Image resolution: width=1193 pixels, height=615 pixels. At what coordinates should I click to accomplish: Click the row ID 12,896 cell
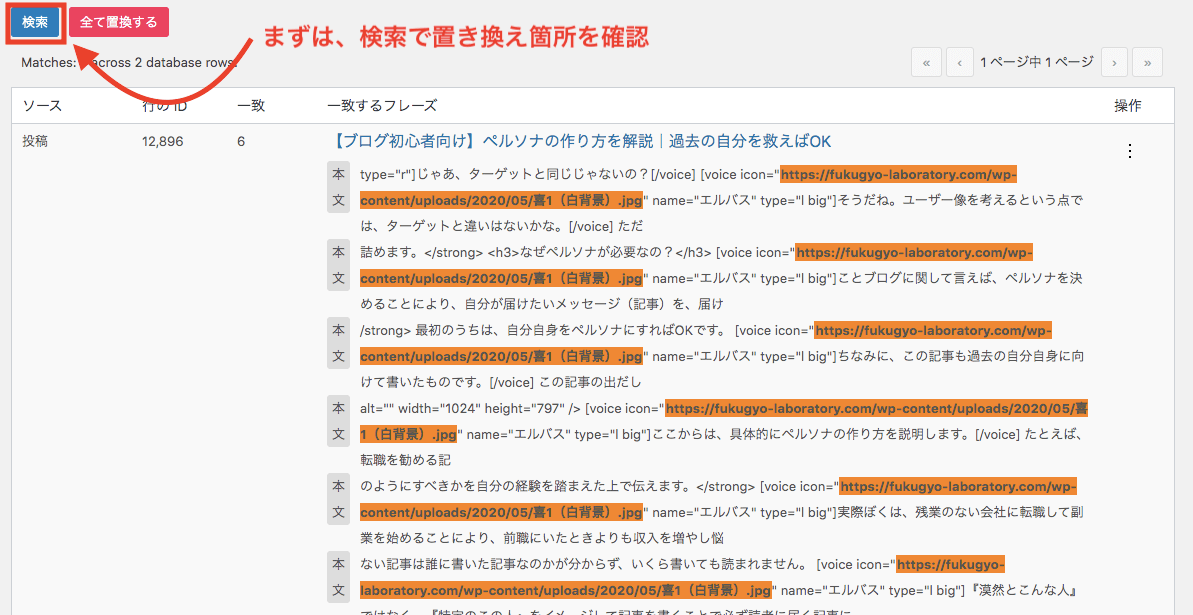coord(163,141)
